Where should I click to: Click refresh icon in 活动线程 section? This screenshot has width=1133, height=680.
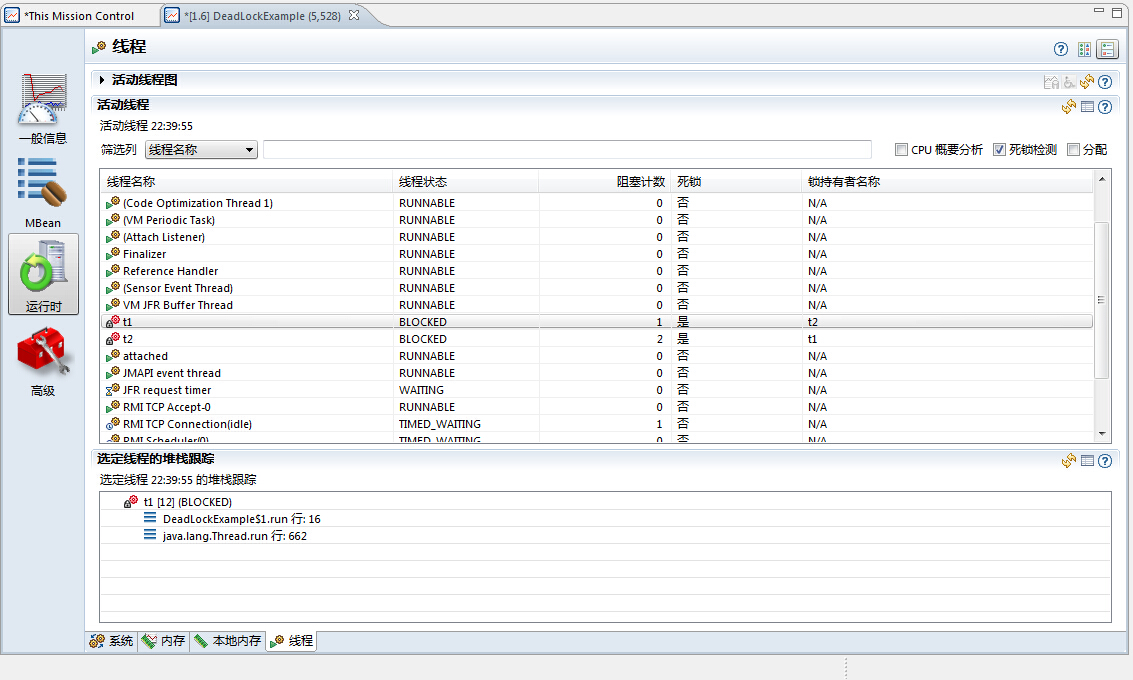pos(1068,107)
